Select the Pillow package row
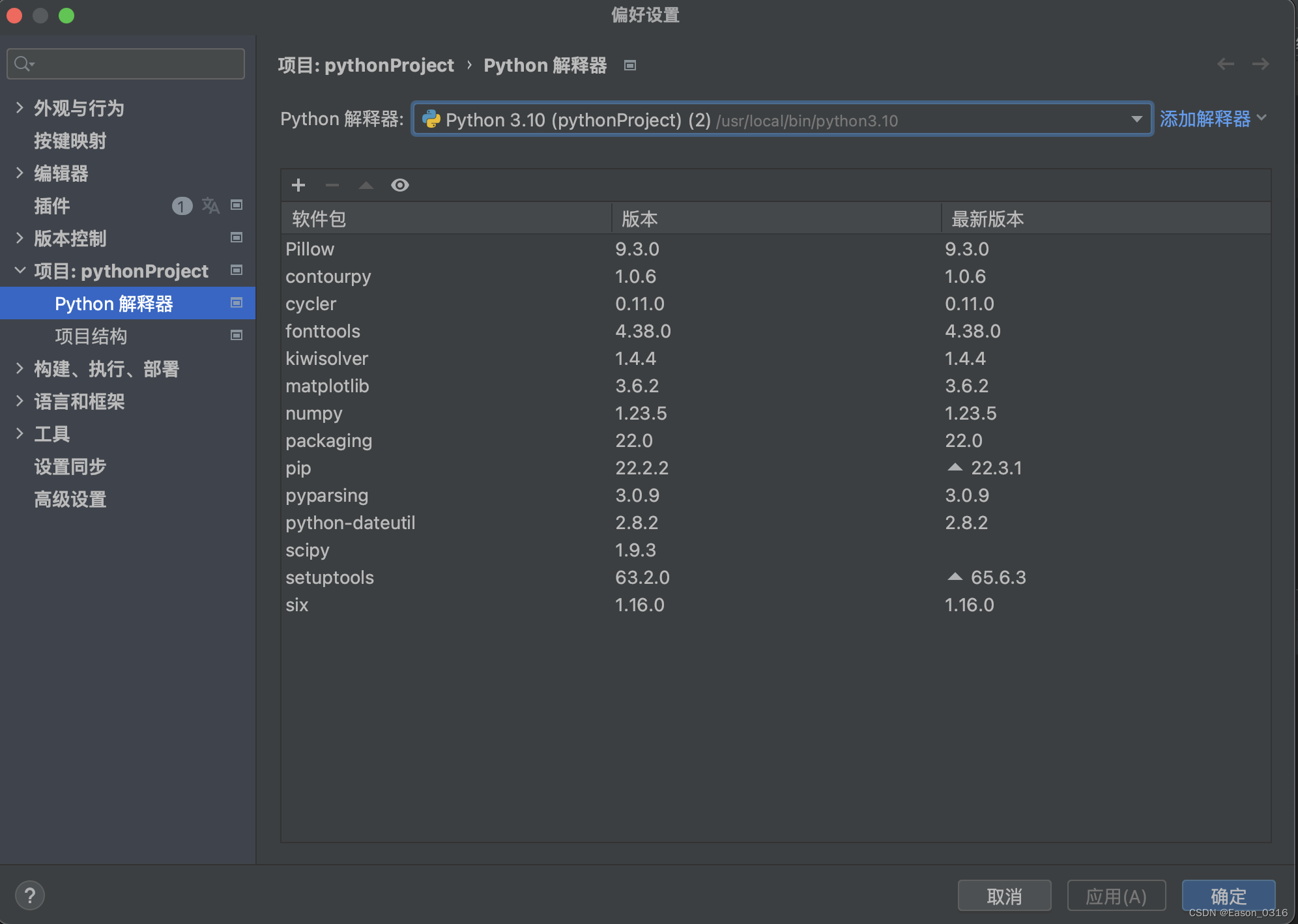This screenshot has height=924, width=1298. pos(775,249)
